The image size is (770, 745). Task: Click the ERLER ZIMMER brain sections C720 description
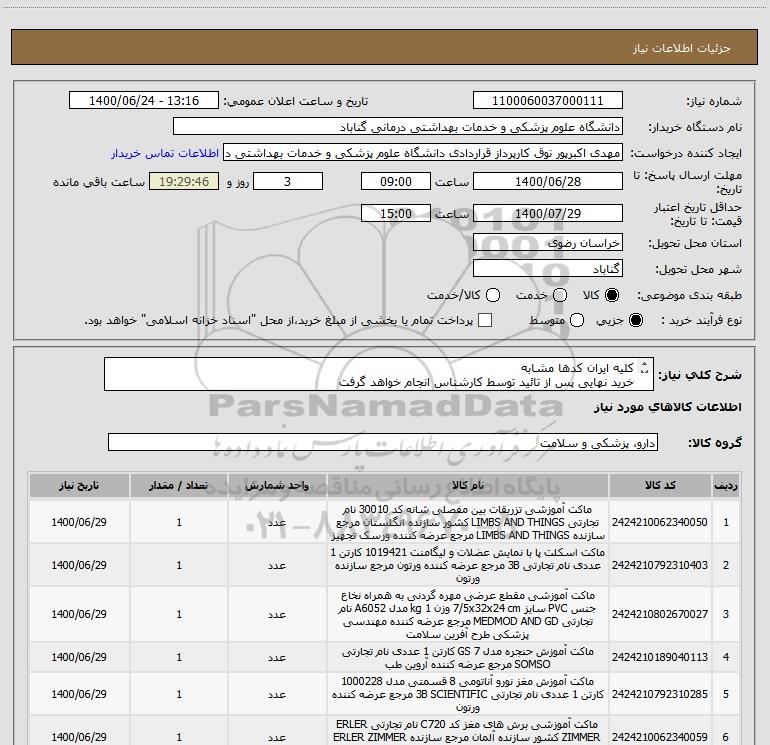point(468,731)
